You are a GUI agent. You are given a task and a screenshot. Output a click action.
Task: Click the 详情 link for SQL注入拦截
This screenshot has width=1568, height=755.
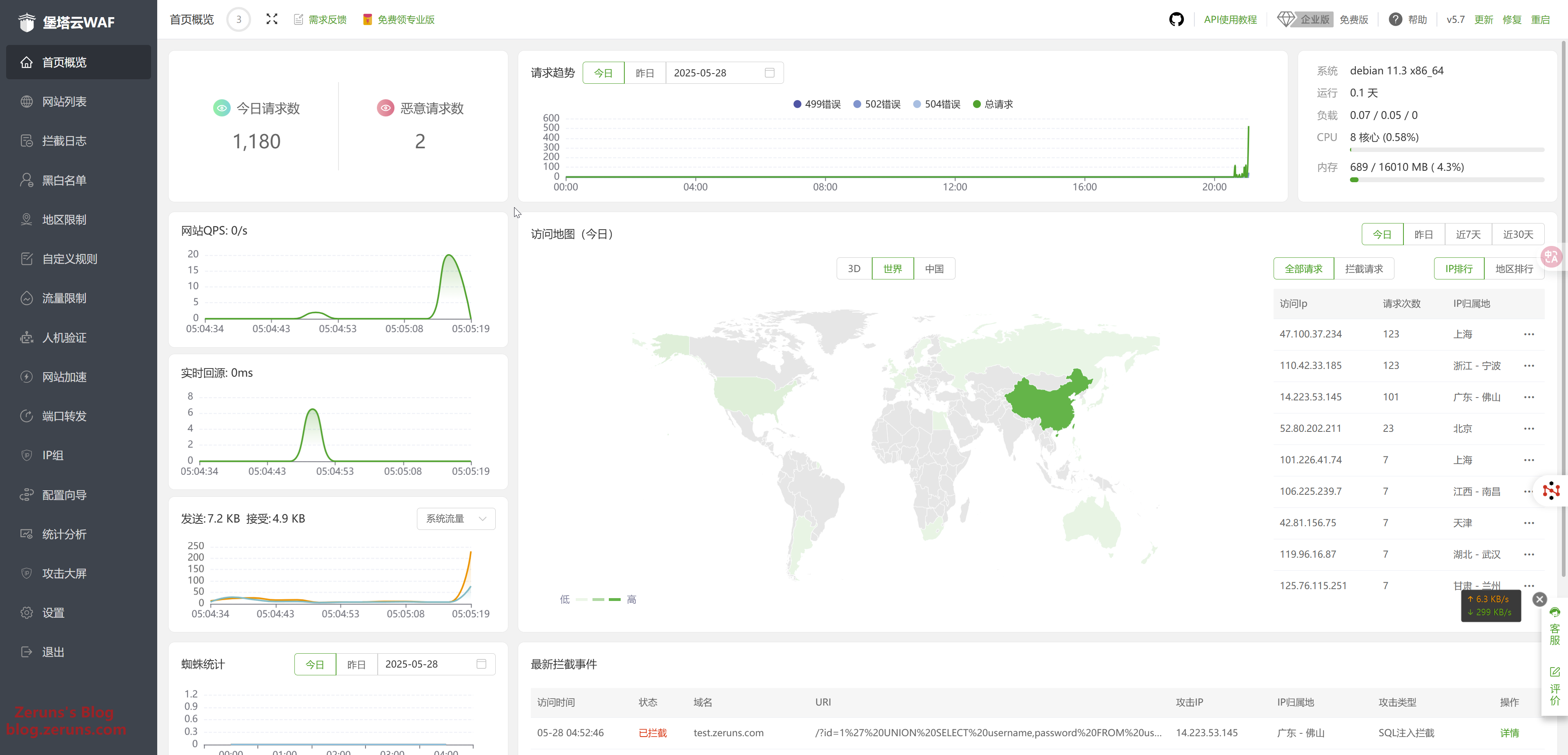coord(1509,733)
